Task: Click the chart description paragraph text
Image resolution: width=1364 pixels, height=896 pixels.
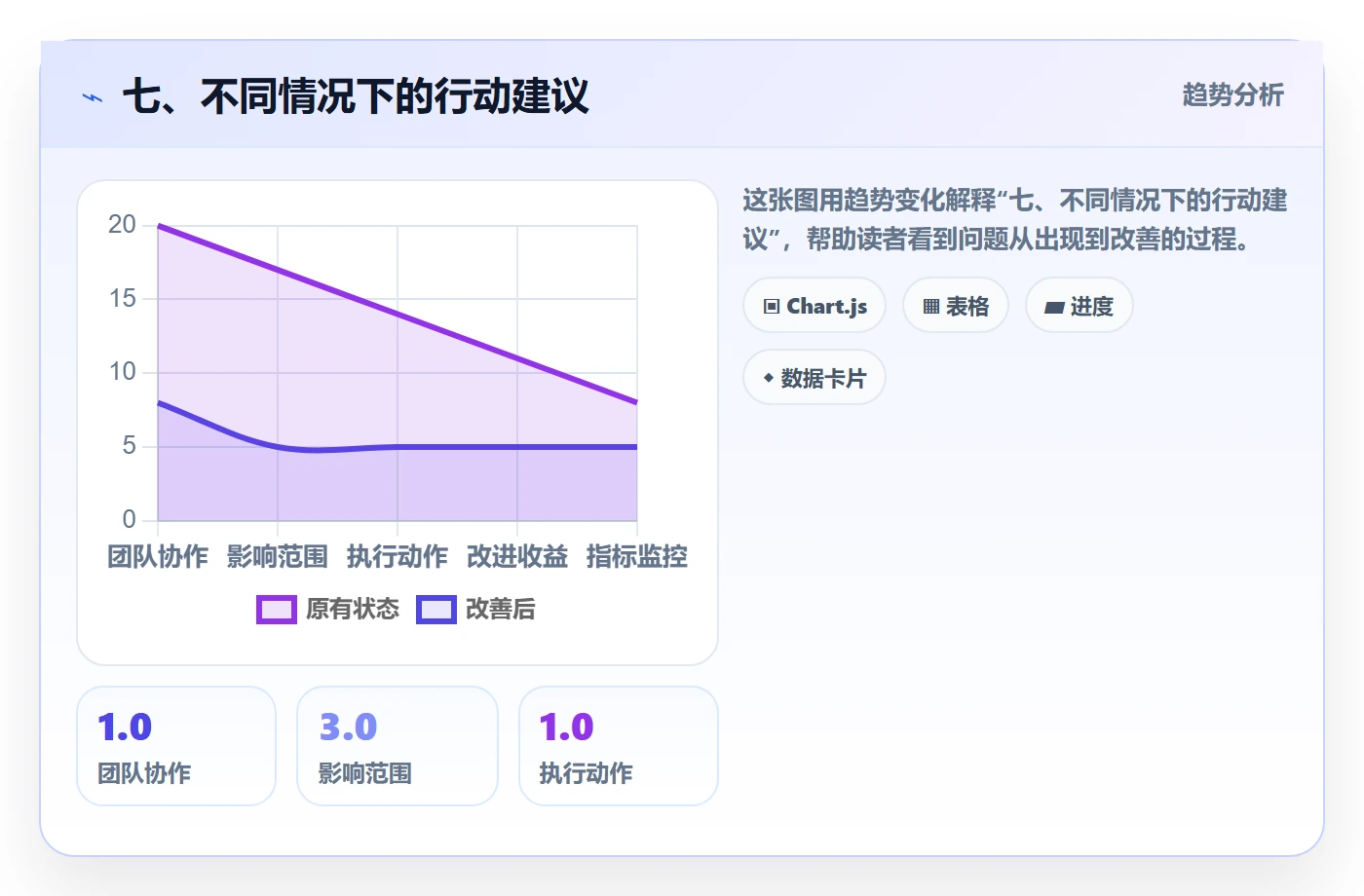Action: (x=1015, y=220)
